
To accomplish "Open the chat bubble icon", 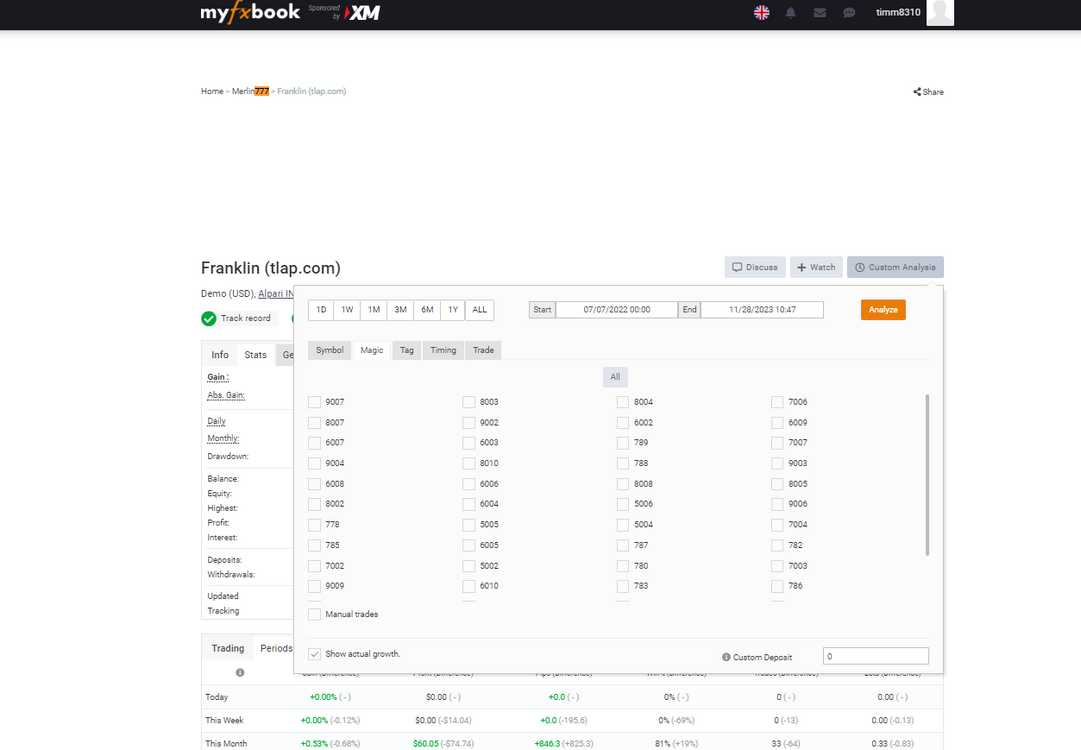I will tap(849, 12).
